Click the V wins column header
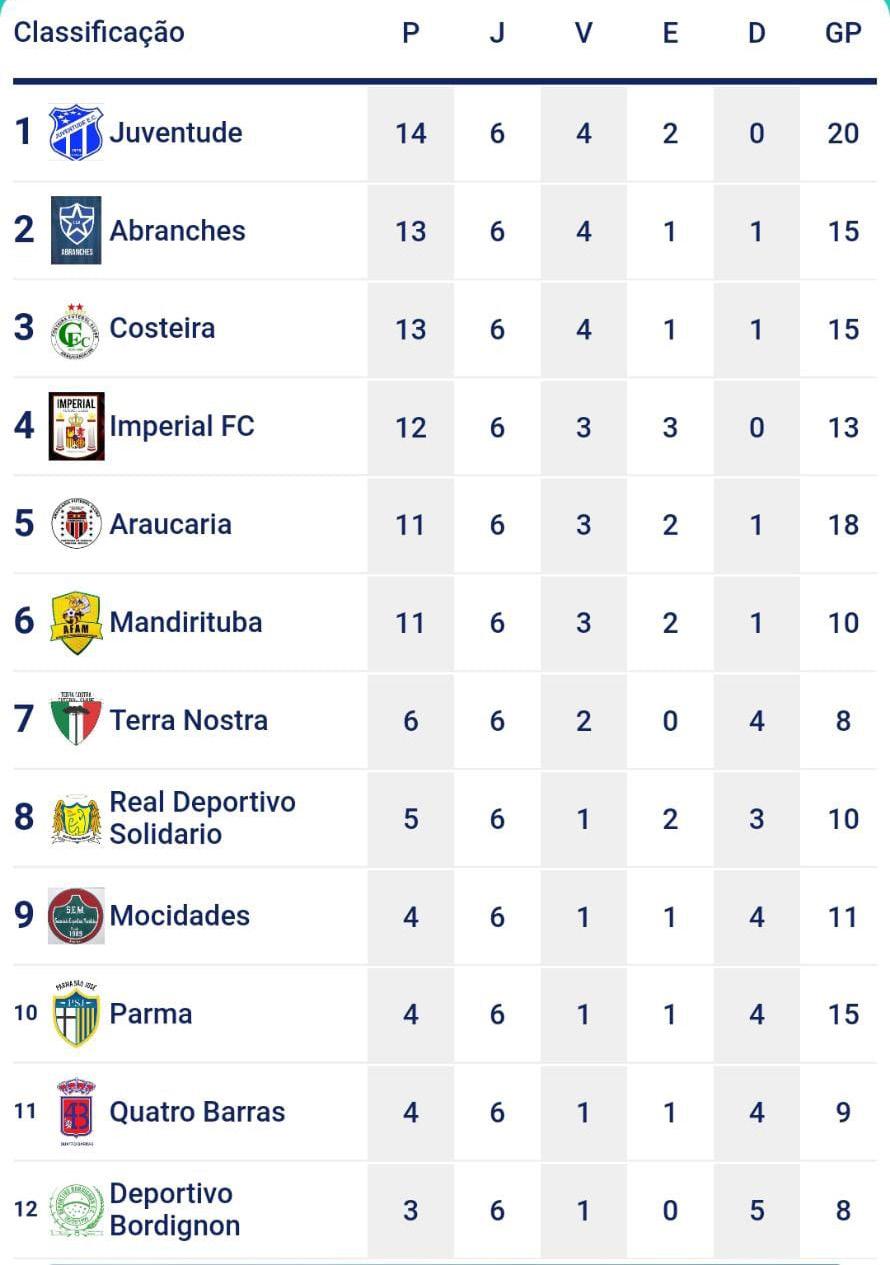Image resolution: width=890 pixels, height=1265 pixels. (x=583, y=33)
